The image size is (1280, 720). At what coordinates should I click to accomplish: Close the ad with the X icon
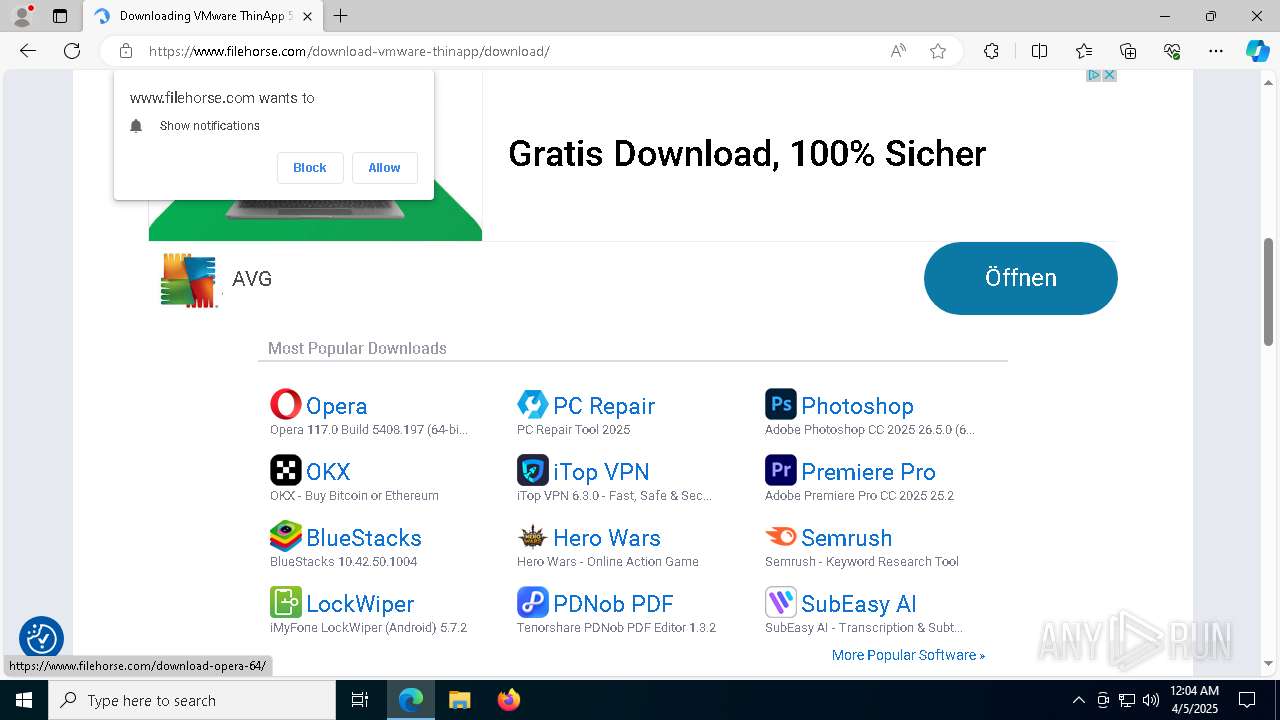coord(1109,76)
